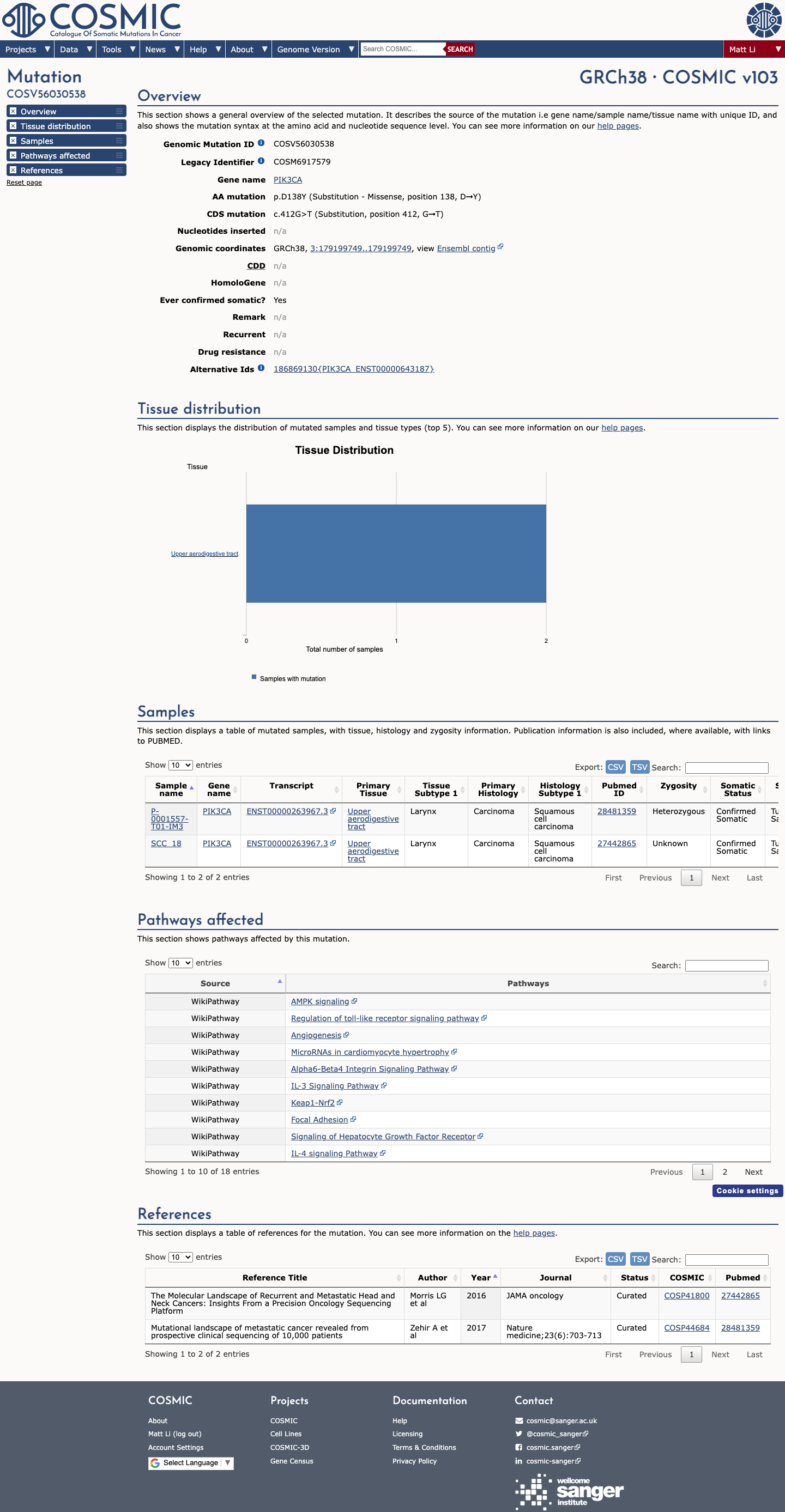
Task: Open external icon beside AMPK signaling
Action: [354, 1001]
